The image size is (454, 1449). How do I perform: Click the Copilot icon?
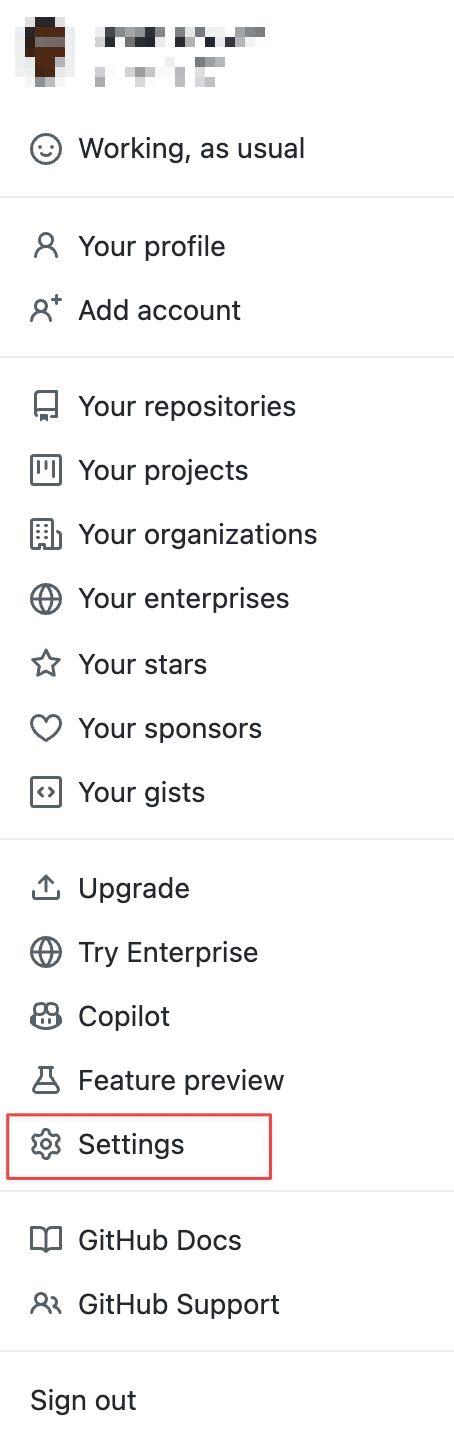pos(46,1016)
